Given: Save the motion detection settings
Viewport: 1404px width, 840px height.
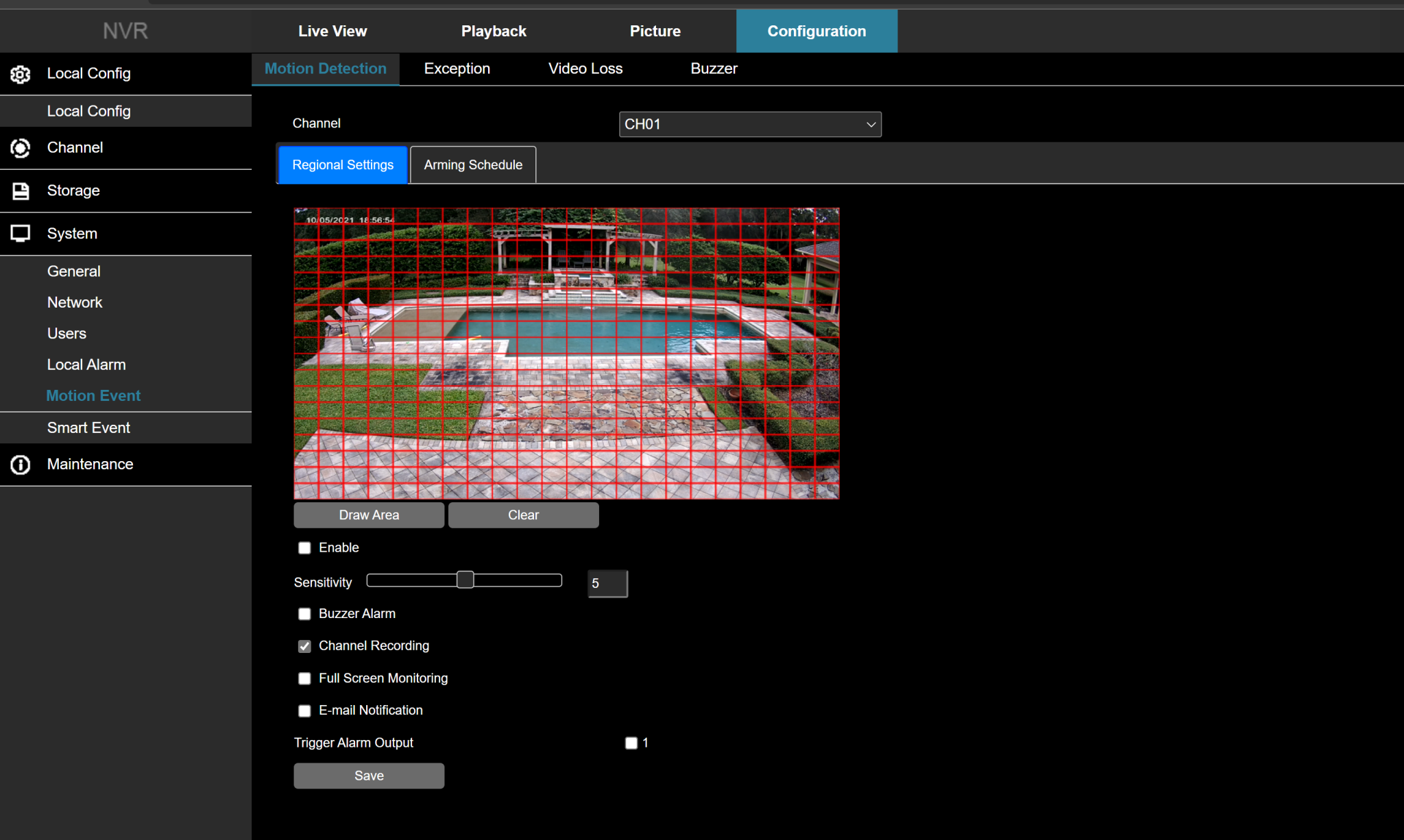Looking at the screenshot, I should [x=369, y=775].
